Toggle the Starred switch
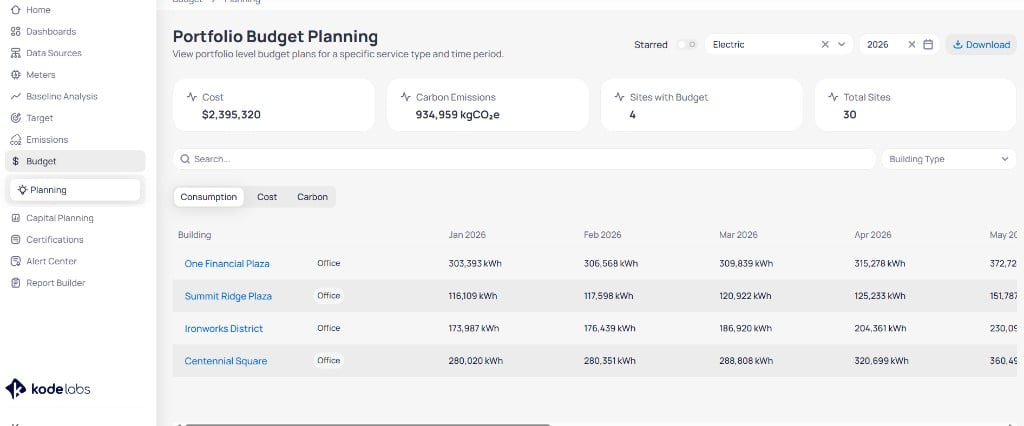The height and width of the screenshot is (426, 1024). click(x=686, y=44)
